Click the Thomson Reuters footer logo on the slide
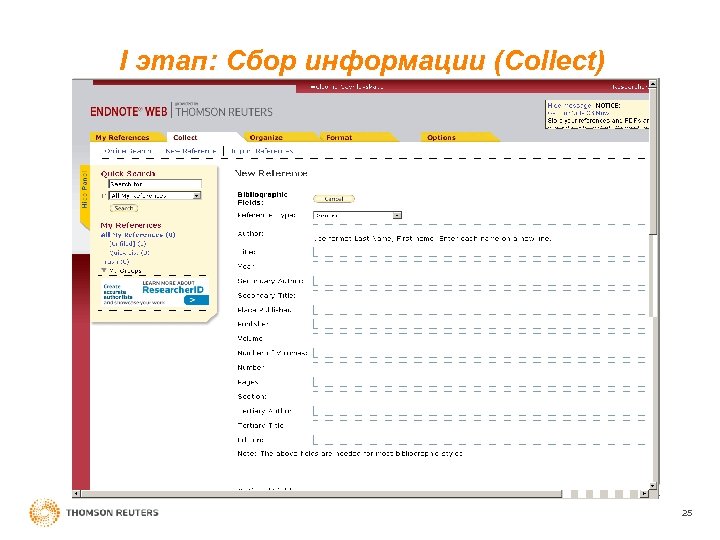Viewport: 720px width, 540px height. [x=94, y=512]
